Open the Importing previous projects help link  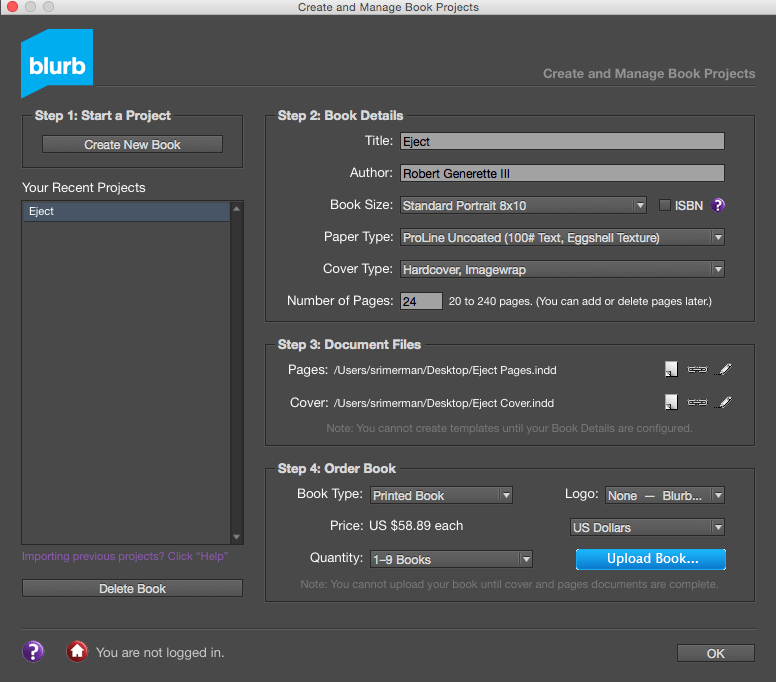(125, 556)
